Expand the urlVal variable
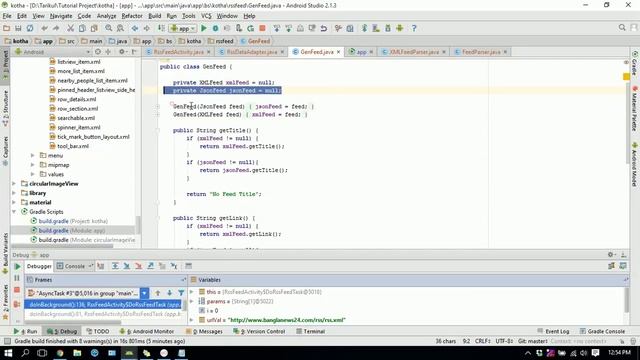The width and height of the screenshot is (640, 360). 192,320
